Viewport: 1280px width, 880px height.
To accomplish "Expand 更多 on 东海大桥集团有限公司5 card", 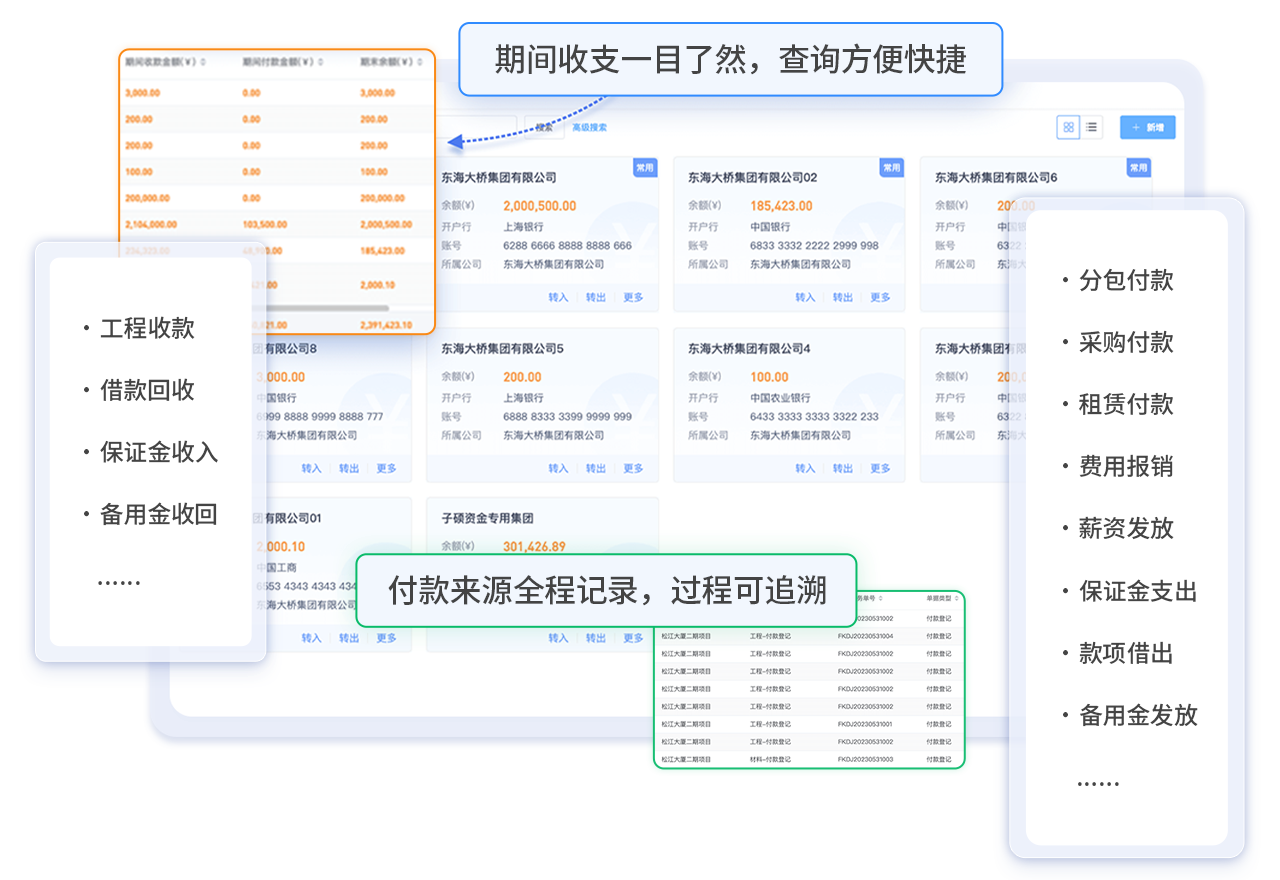I will 633,468.
